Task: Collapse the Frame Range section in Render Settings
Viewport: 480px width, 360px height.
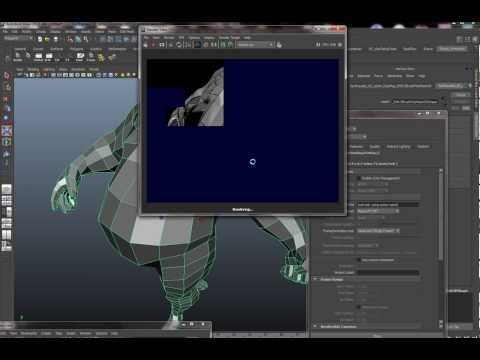Action: point(315,279)
